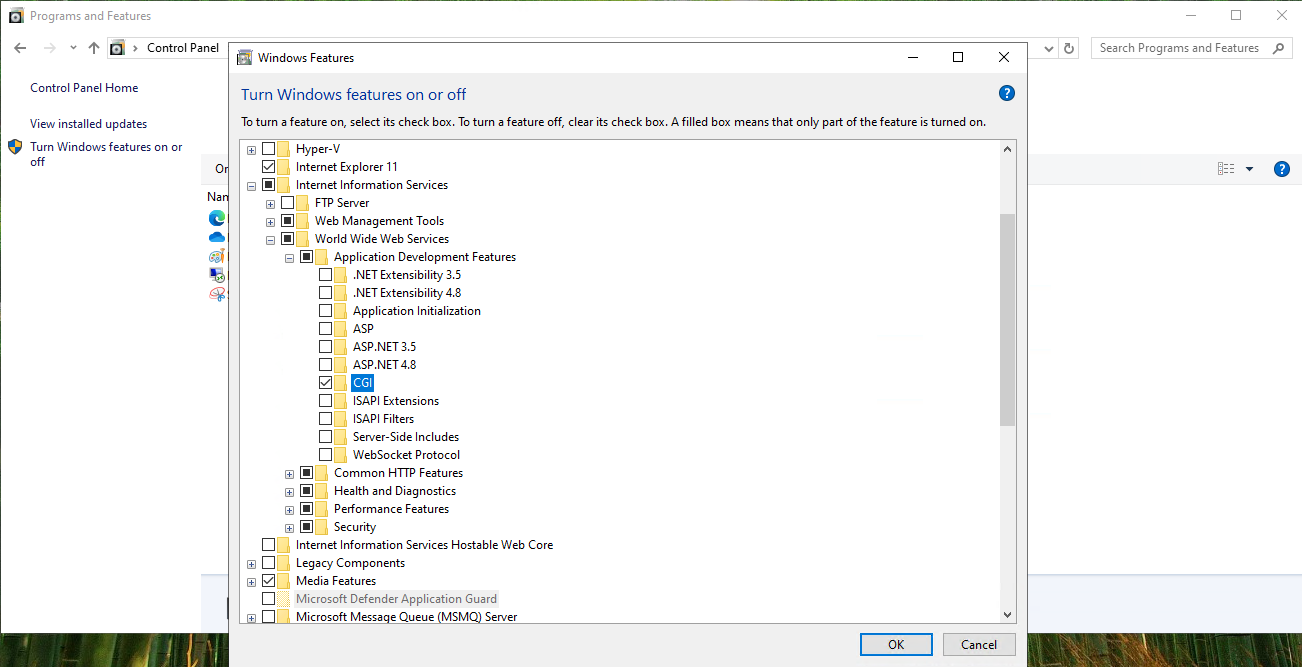Click the search magnifier in Programs and Features

tap(1278, 48)
